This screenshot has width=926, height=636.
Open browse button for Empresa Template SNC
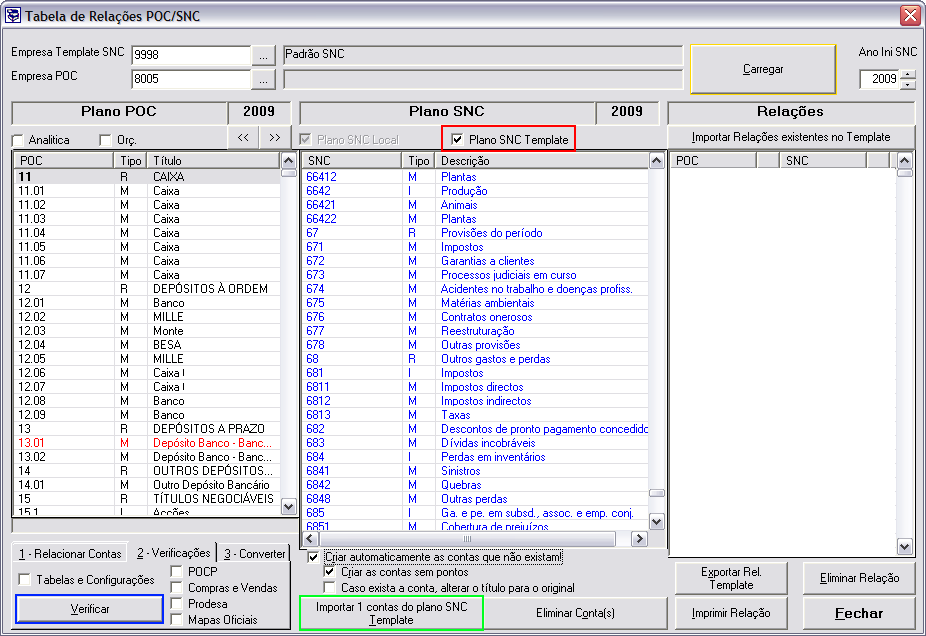click(x=263, y=56)
